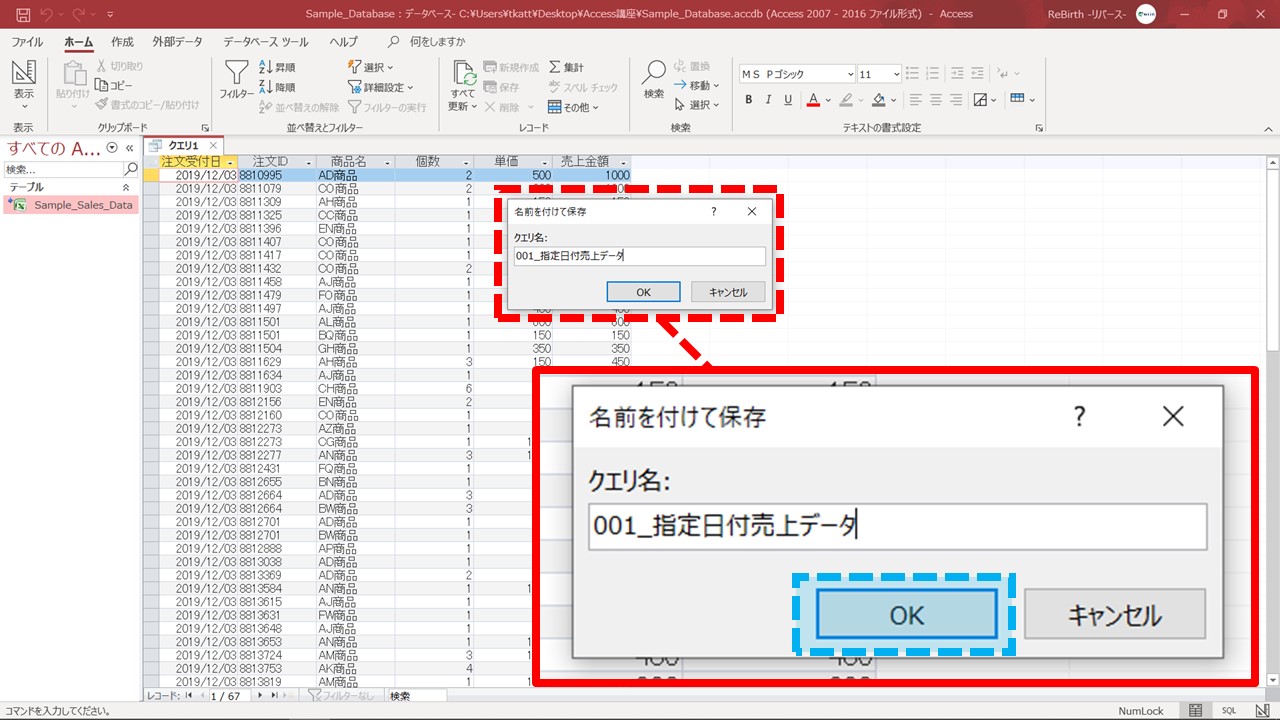1280x720 pixels.
Task: Sort ascending with the 昇順 icon
Action: (277, 67)
